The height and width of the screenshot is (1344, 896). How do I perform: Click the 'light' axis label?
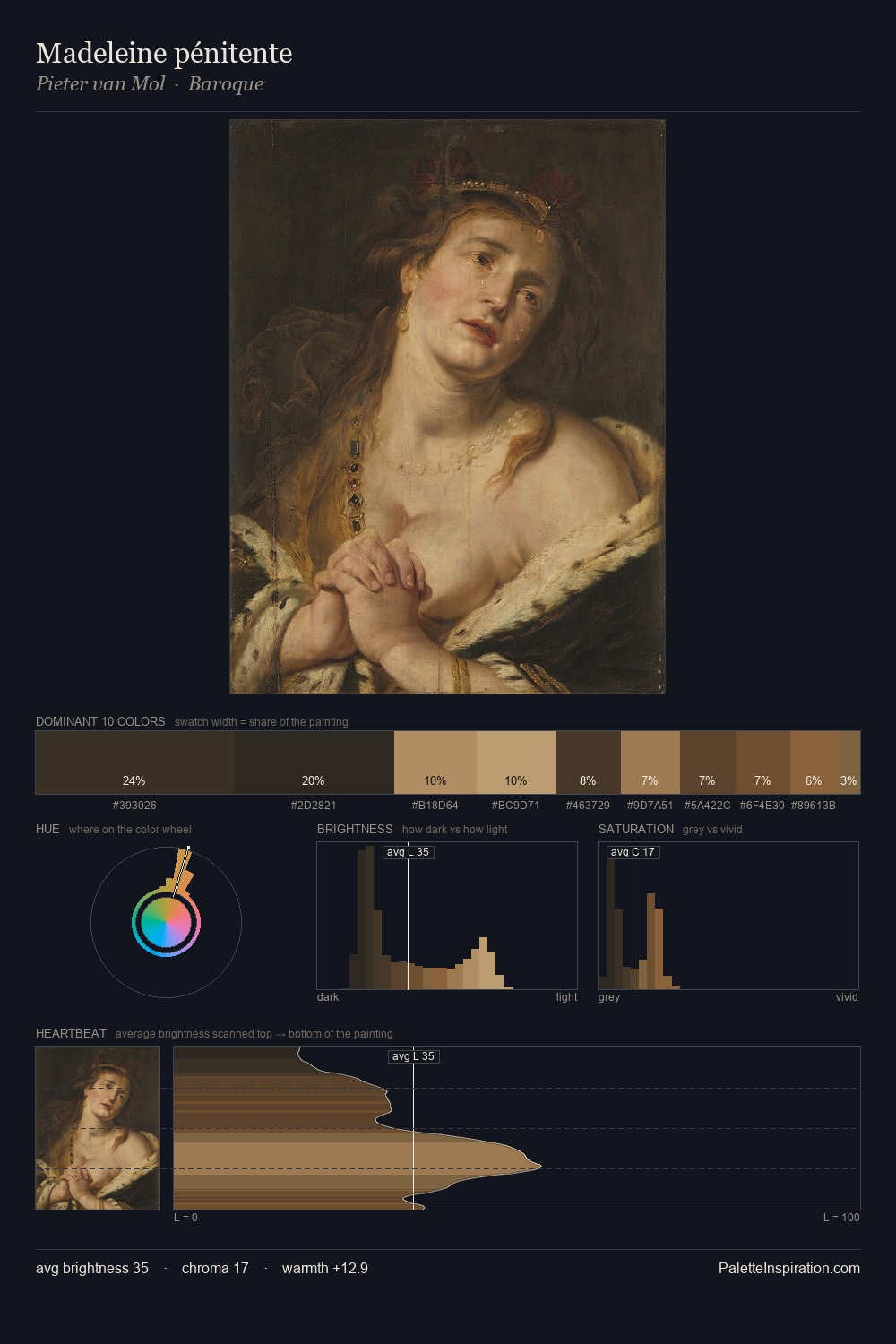(x=566, y=997)
